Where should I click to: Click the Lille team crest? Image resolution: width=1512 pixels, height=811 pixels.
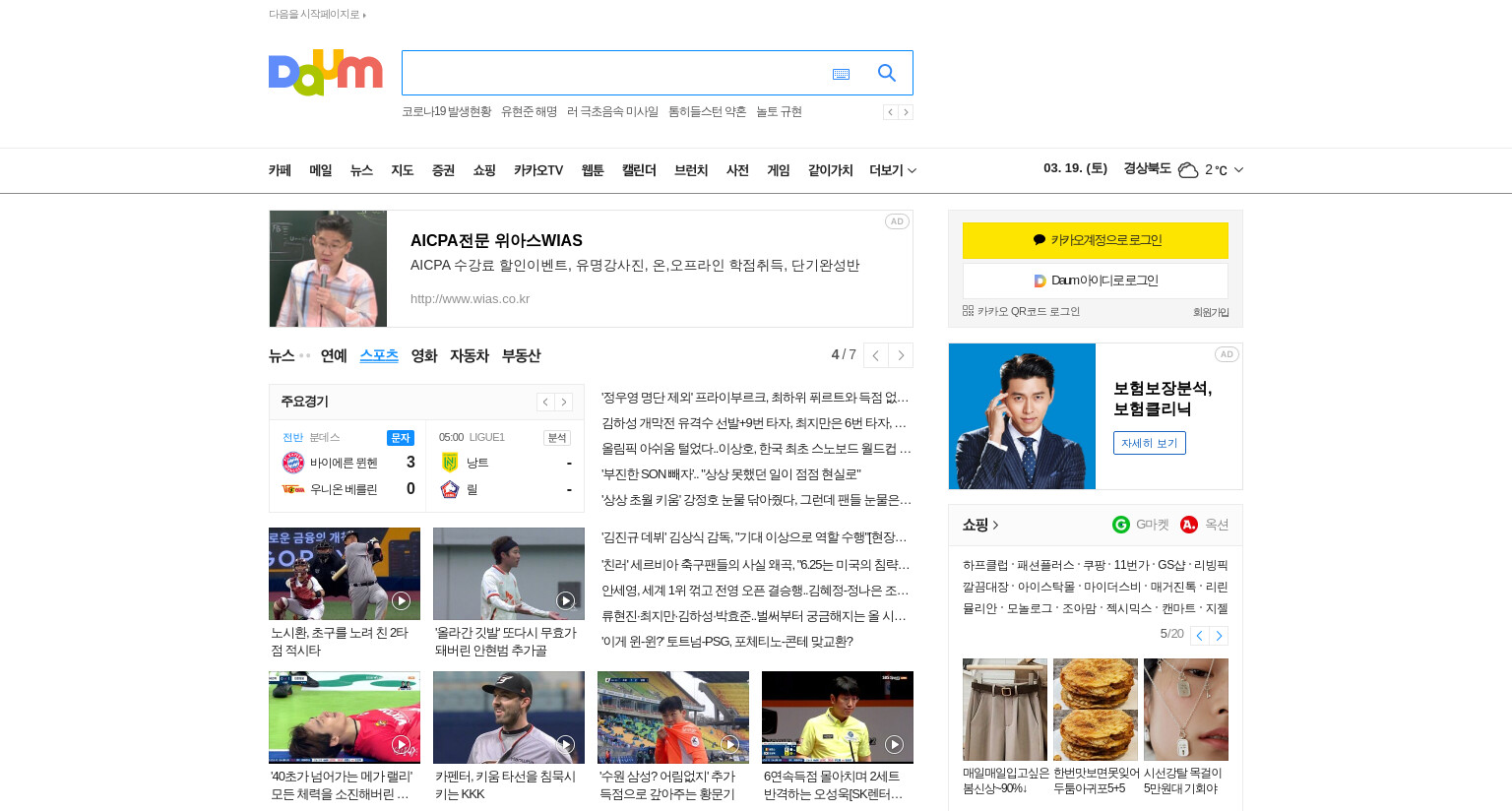click(x=450, y=489)
